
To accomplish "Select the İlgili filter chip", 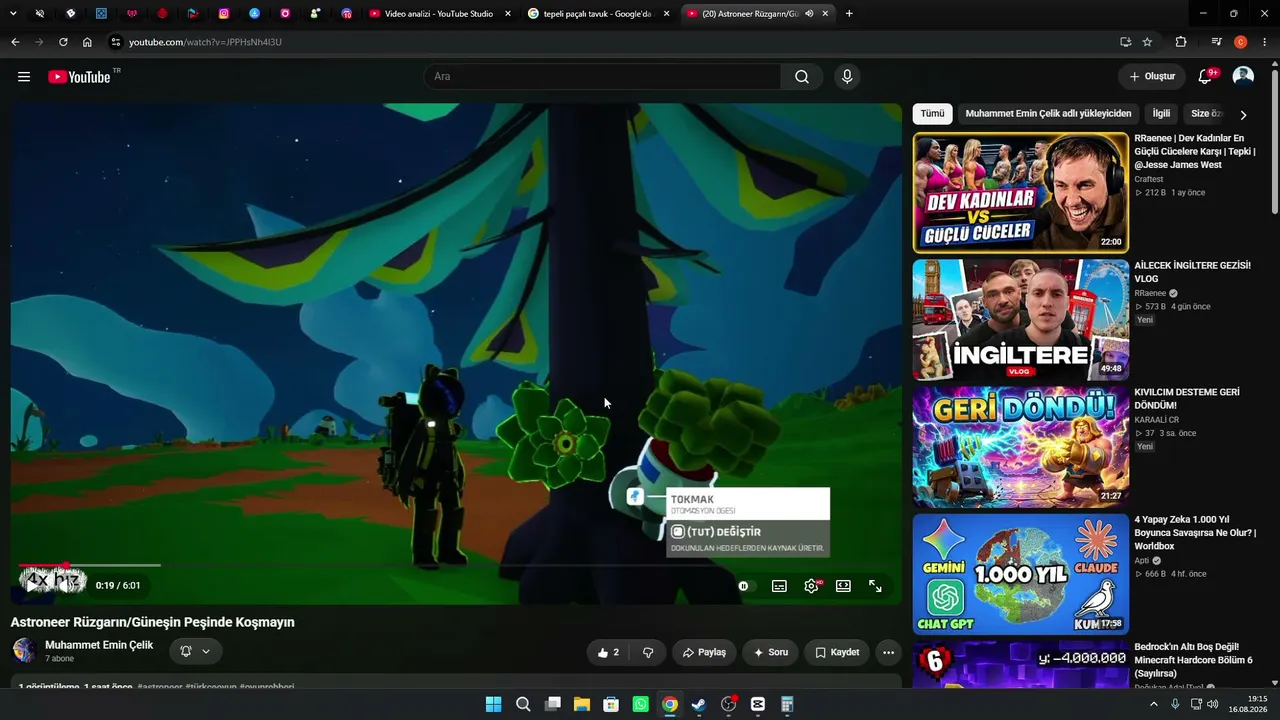I will tap(1161, 114).
